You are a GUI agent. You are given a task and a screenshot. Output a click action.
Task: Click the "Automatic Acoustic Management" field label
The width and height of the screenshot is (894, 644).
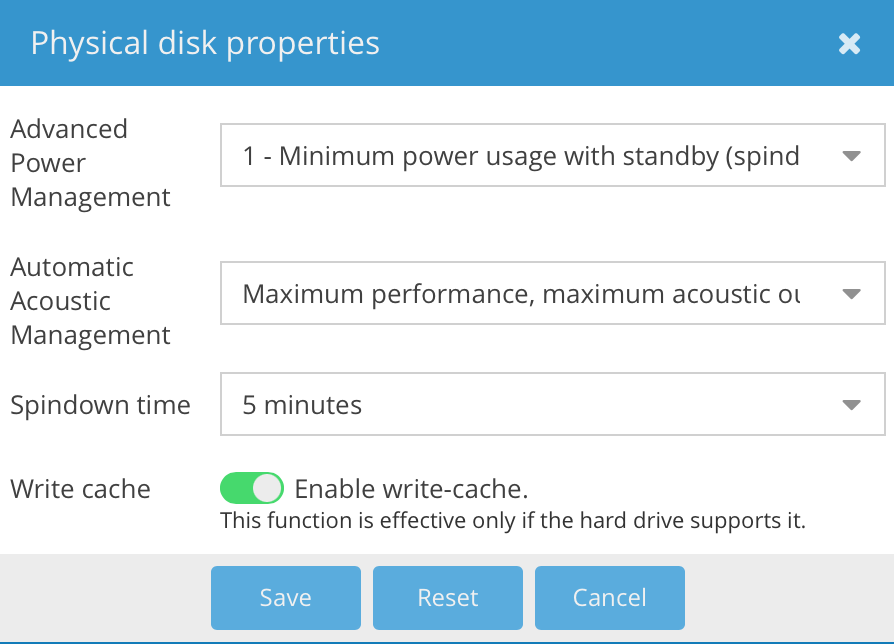tap(90, 301)
